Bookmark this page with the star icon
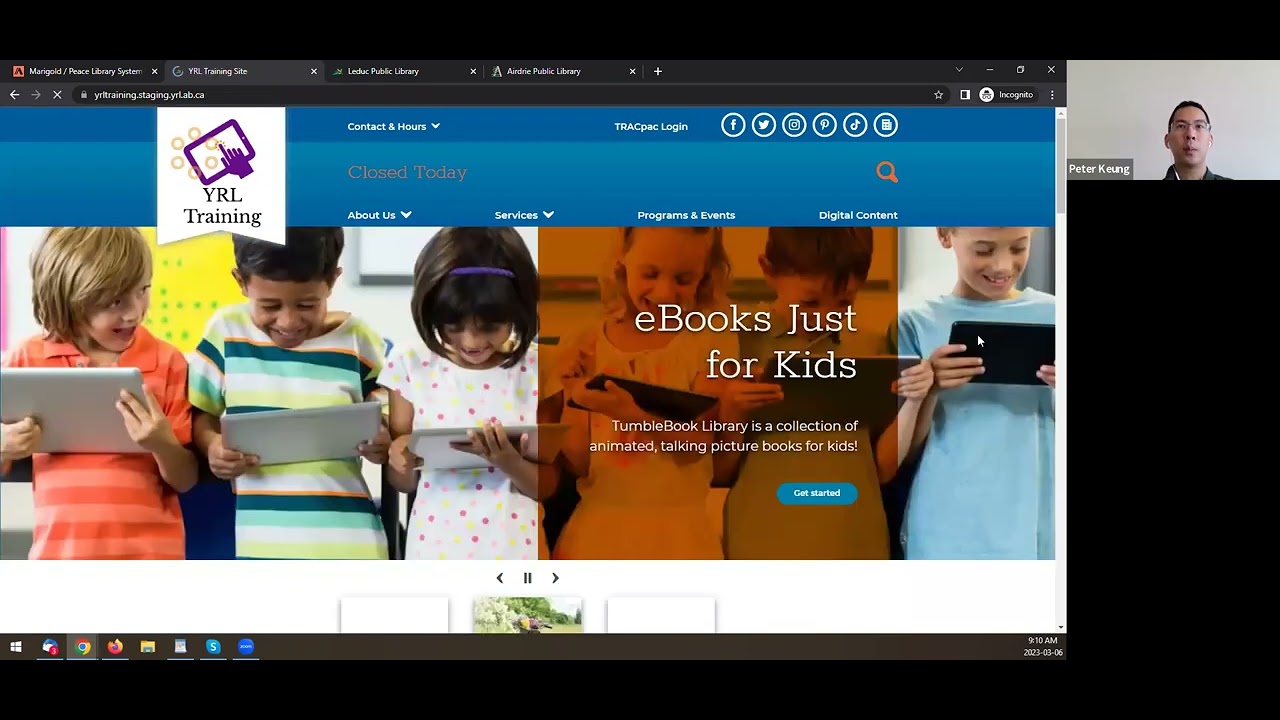Screen dimensions: 1280x720 938,95
